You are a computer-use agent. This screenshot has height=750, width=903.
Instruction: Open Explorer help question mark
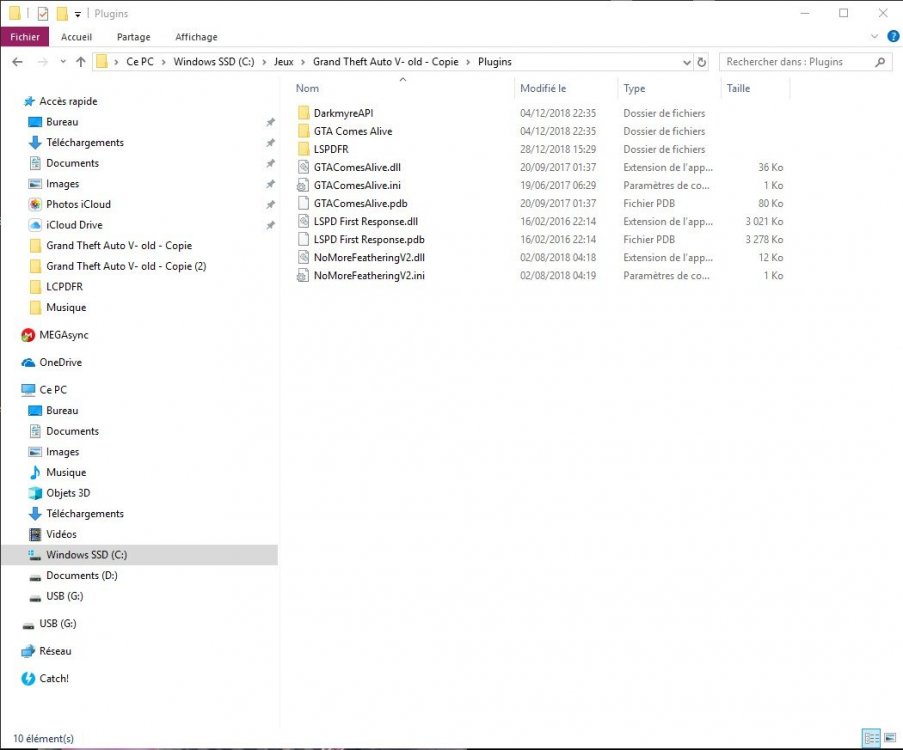tap(893, 36)
